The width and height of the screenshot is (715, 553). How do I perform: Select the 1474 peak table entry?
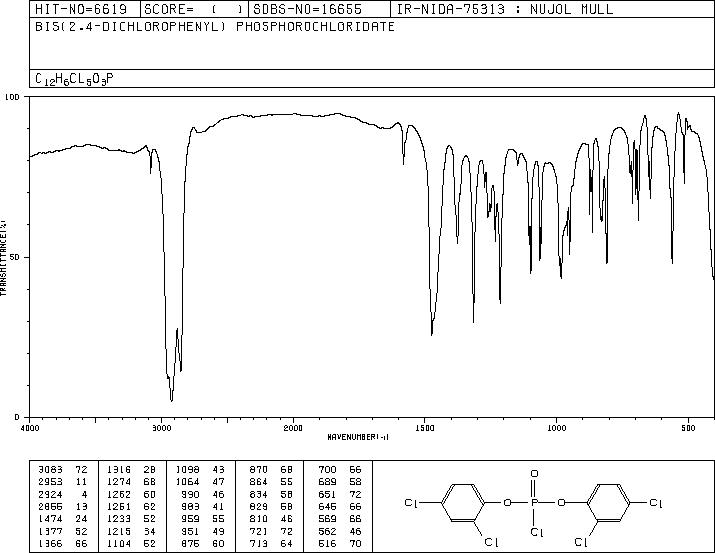[62, 519]
